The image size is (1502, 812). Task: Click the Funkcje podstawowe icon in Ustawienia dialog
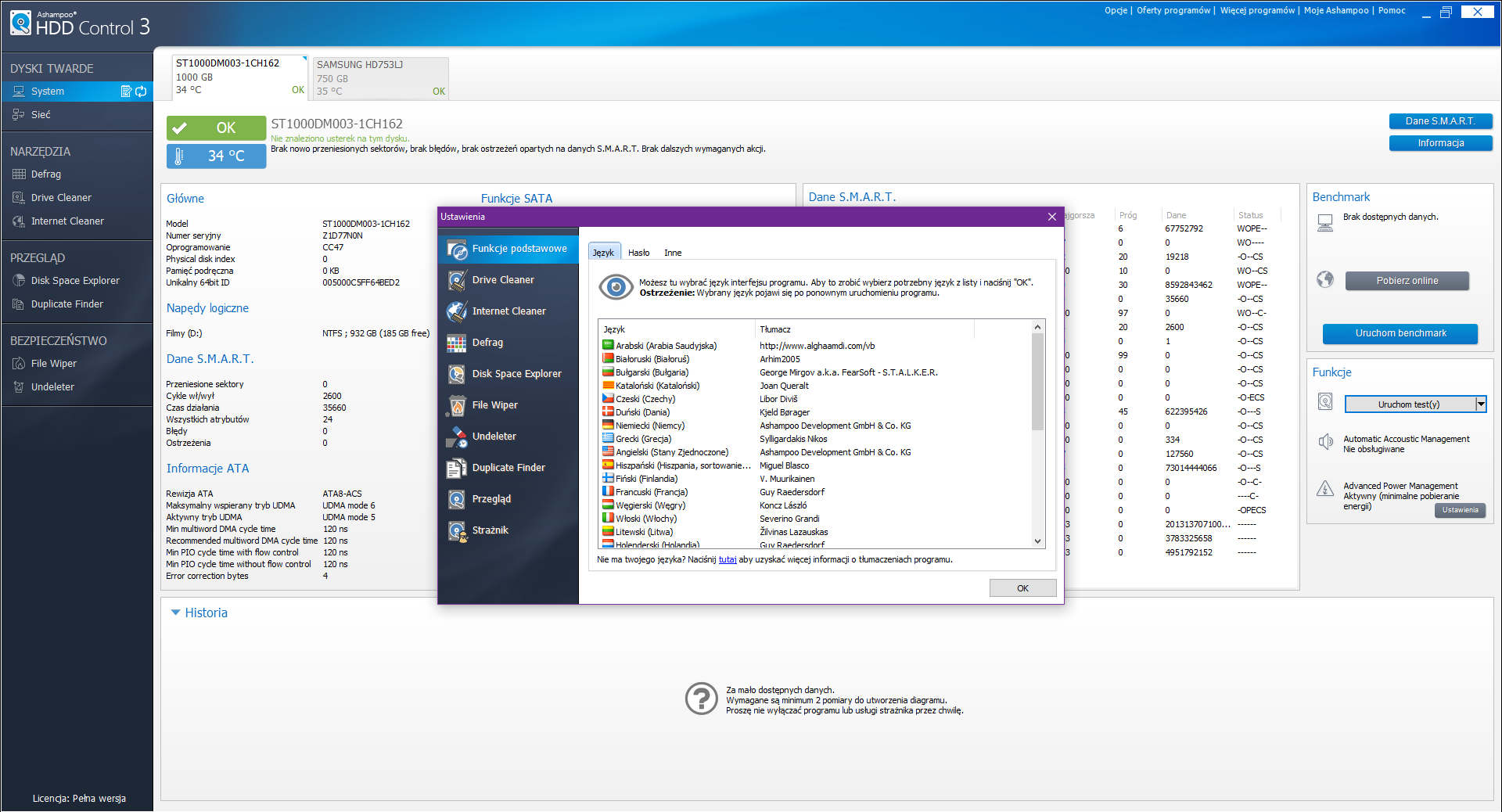[457, 249]
